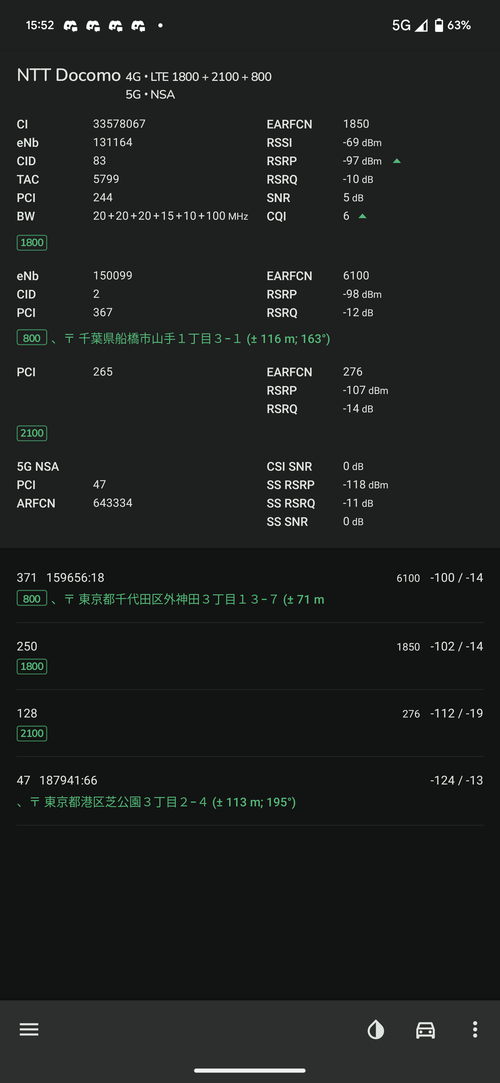Select neighbor cell 47 187941:66 row
500x1083 pixels.
[x=250, y=791]
